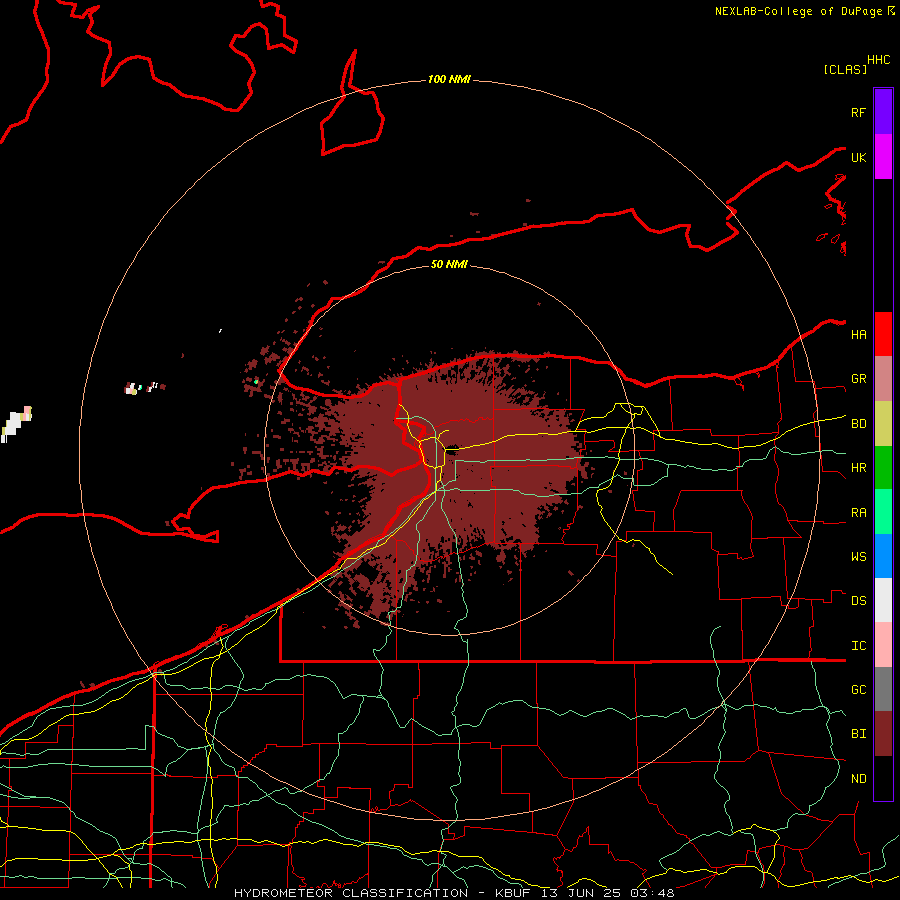The image size is (900, 900).
Task: Click the "HR" legend label
Action: tap(858, 468)
